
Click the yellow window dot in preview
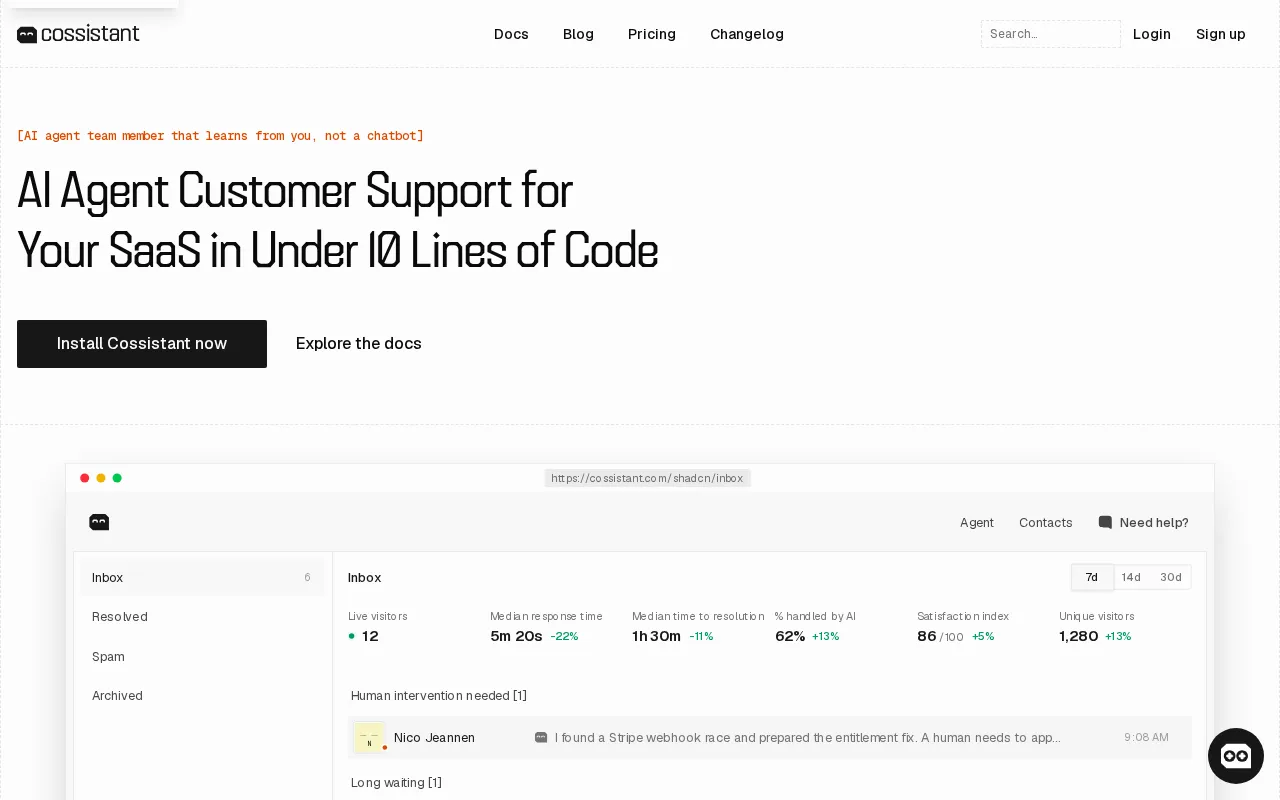101,478
